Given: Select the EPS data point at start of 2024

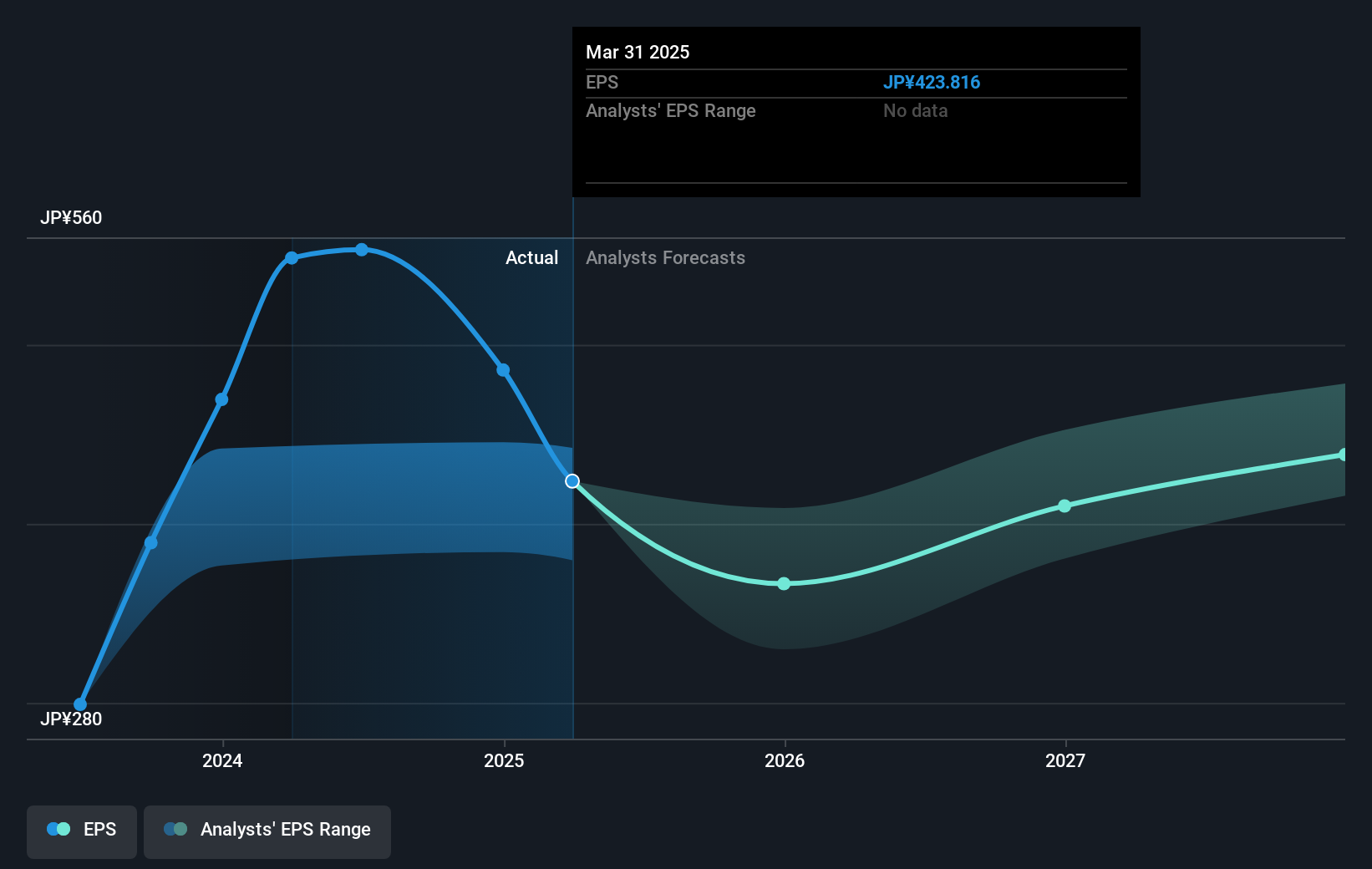Looking at the screenshot, I should [x=221, y=399].
